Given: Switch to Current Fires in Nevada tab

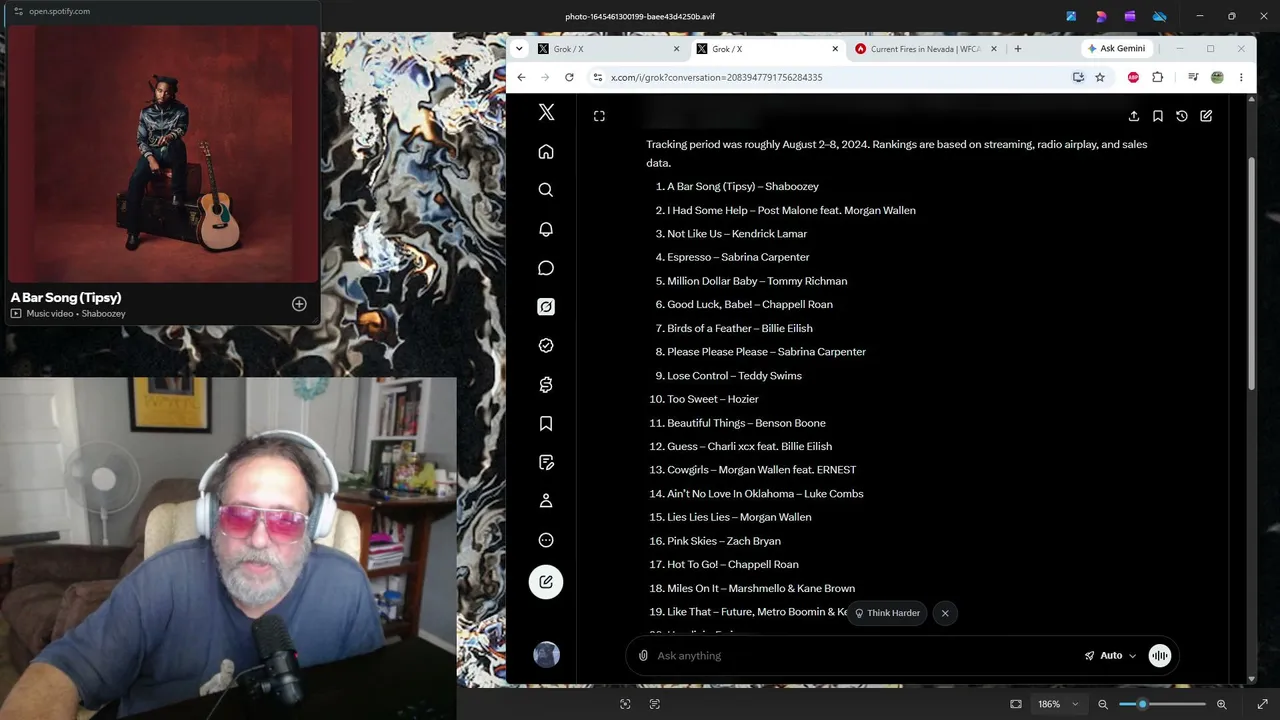Looking at the screenshot, I should click(924, 49).
